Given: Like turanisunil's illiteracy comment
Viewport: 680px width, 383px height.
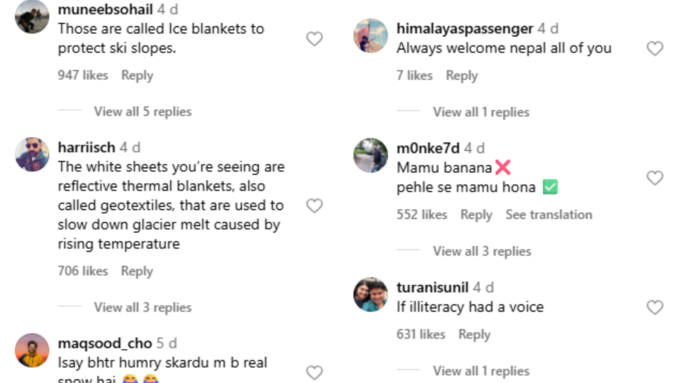Looking at the screenshot, I should (655, 308).
